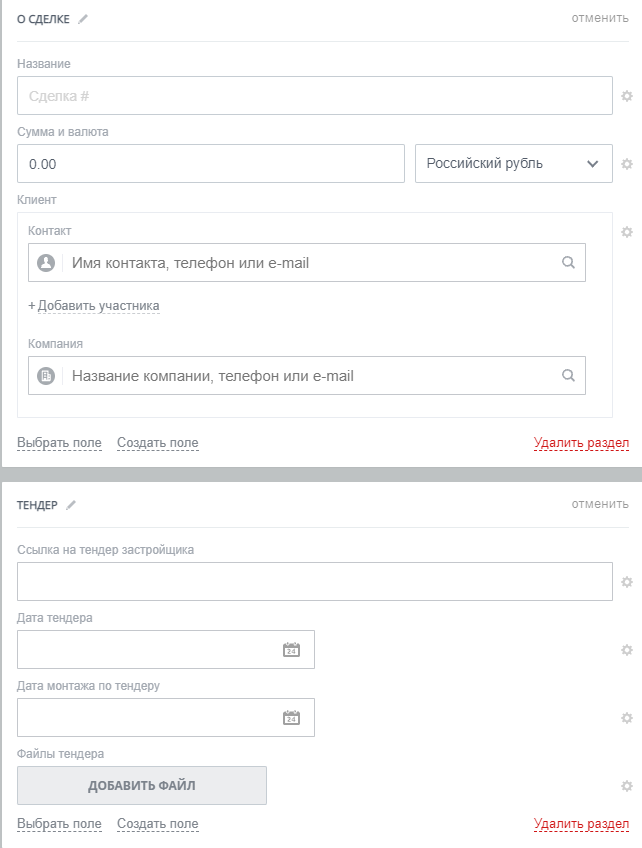Expand the Российский рубль currency dropdown
The image size is (642, 848).
tap(513, 164)
